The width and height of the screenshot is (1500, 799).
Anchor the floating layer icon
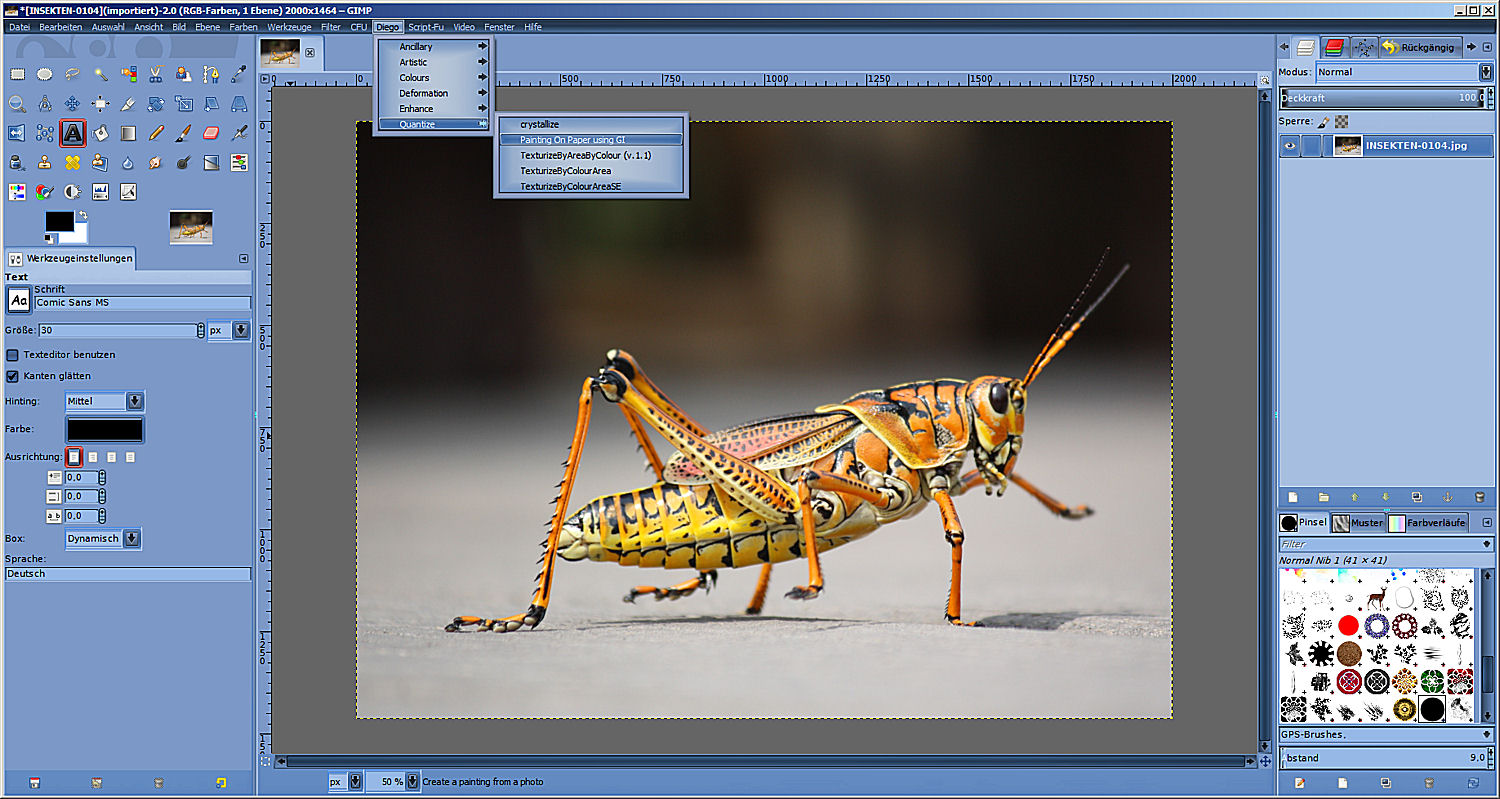[1448, 497]
